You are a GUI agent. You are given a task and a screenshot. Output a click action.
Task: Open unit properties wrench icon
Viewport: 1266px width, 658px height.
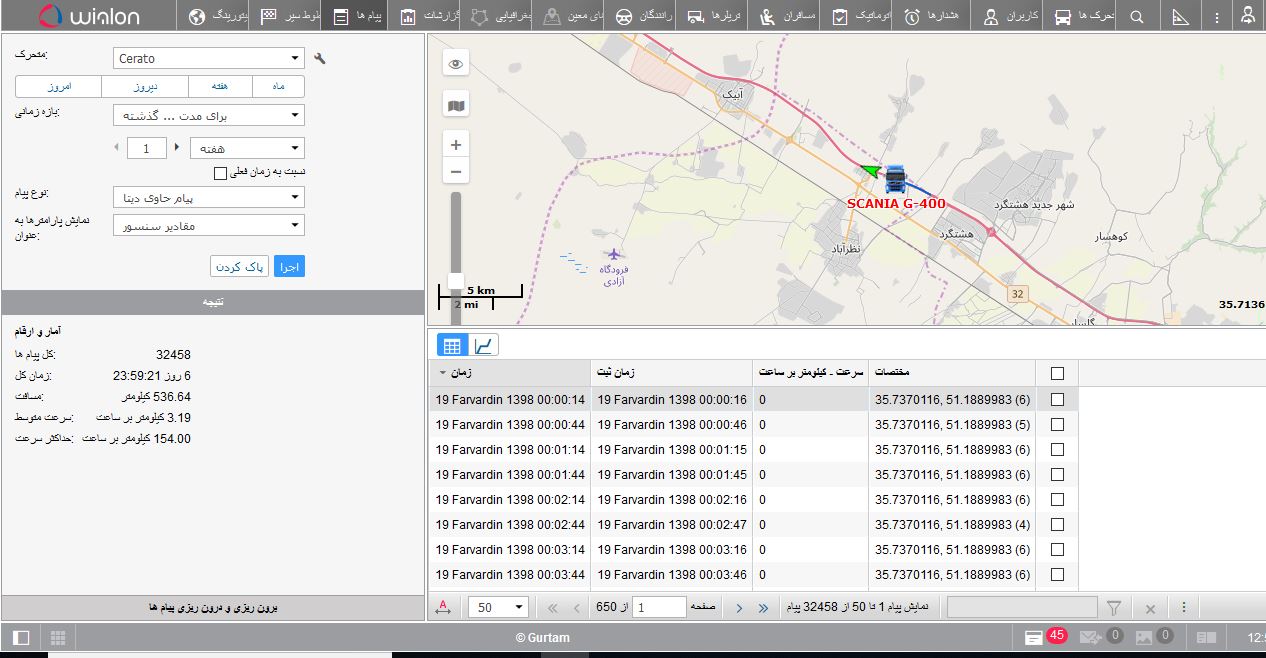[320, 59]
